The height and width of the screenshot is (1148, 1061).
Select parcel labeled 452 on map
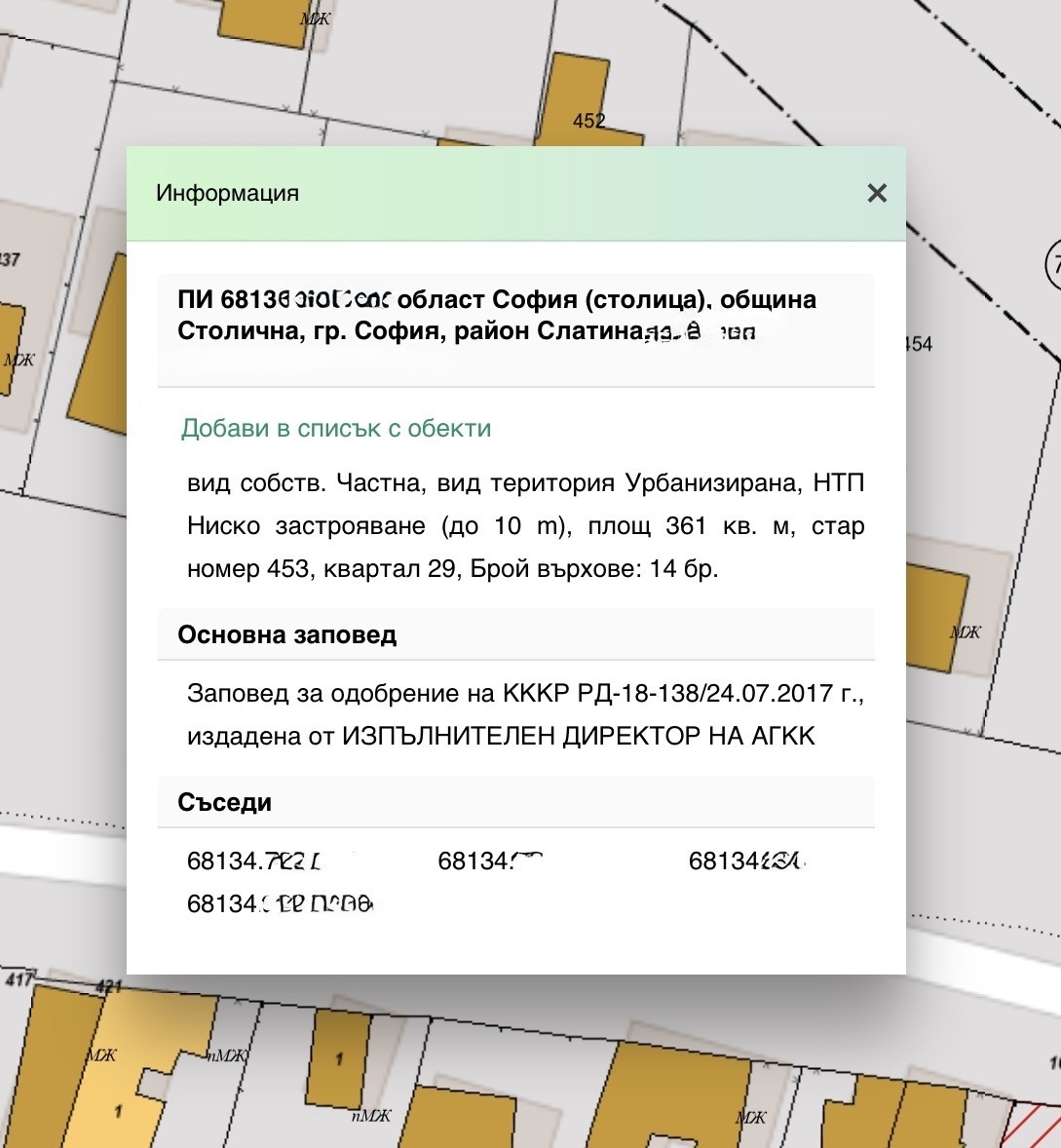click(589, 121)
